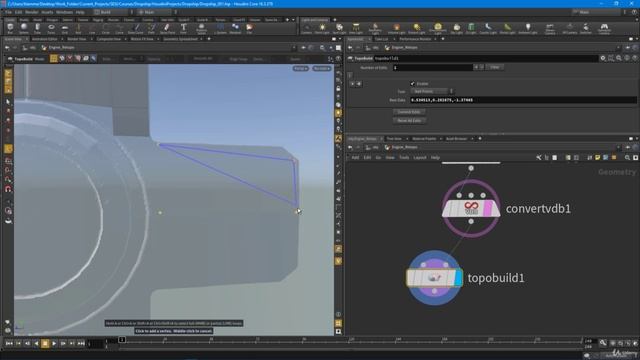This screenshot has height=360, width=640.
Task: Select the Font shelf tool
Action: point(183,29)
